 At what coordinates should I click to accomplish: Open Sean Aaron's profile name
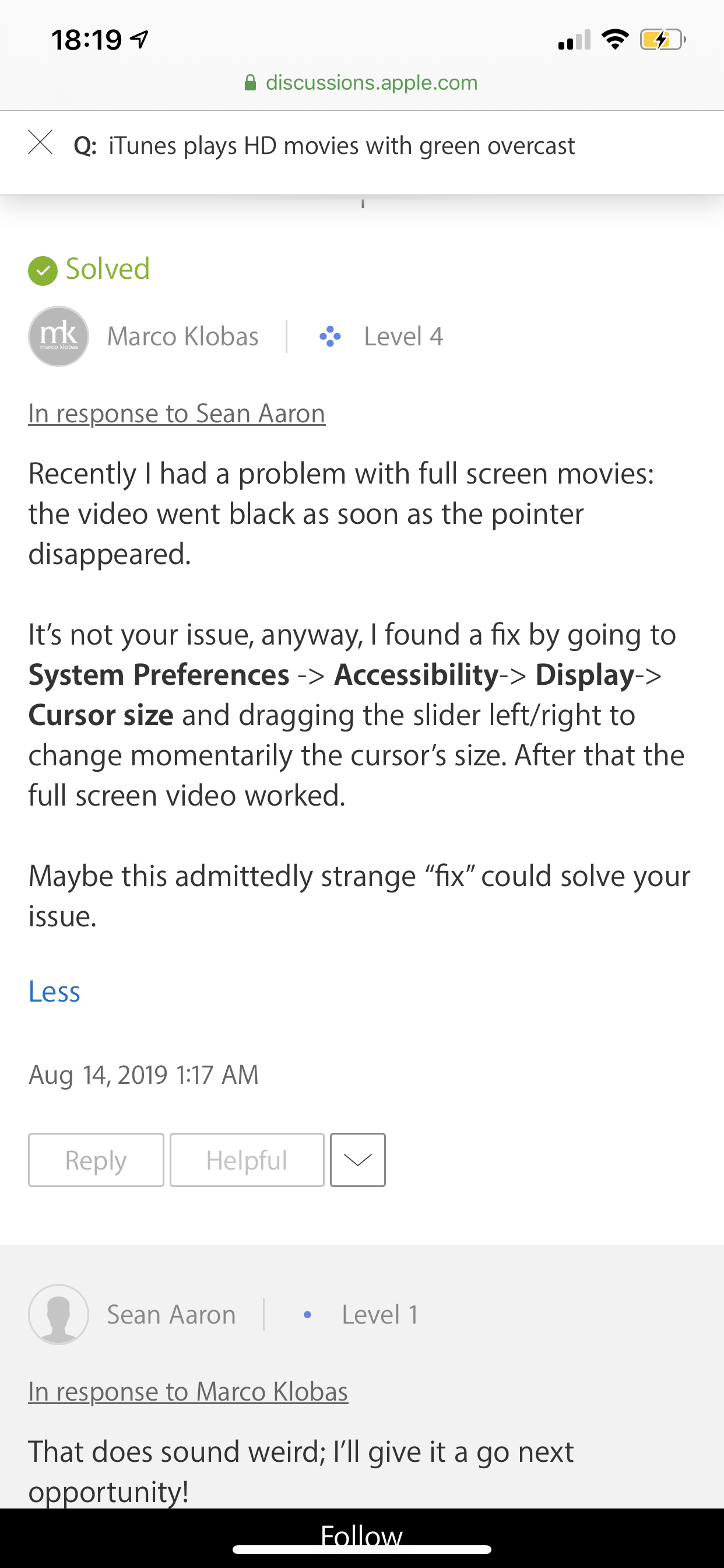pos(171,1315)
